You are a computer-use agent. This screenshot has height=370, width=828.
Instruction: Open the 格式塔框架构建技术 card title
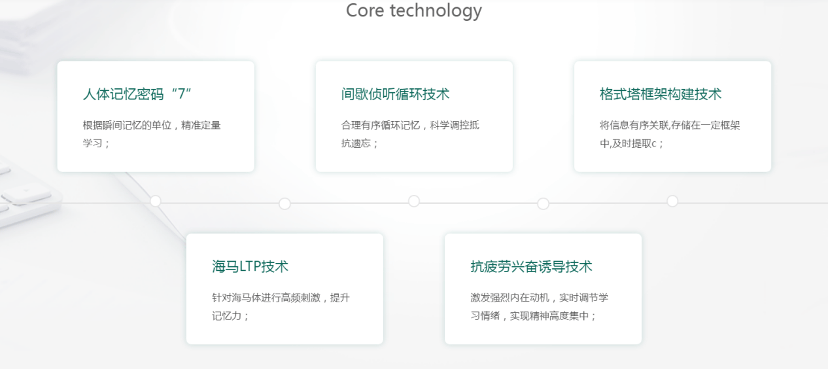660,94
